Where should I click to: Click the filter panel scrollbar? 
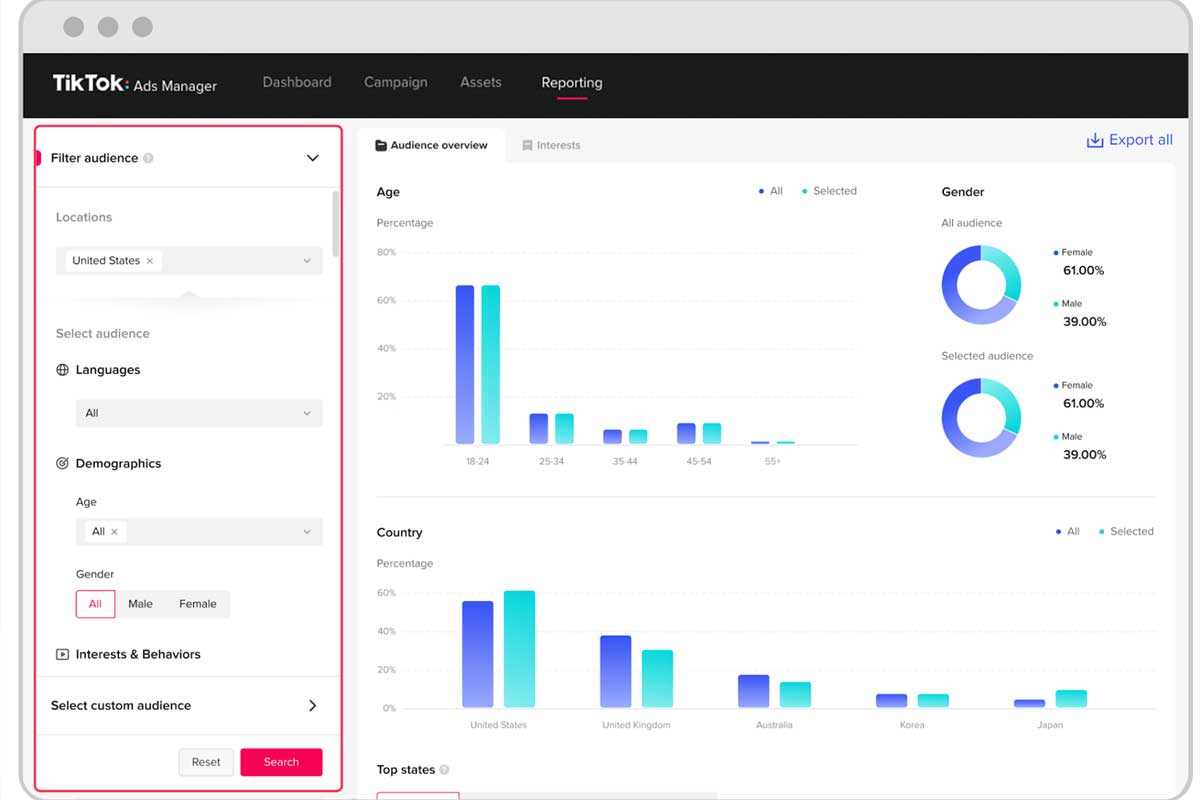(336, 223)
